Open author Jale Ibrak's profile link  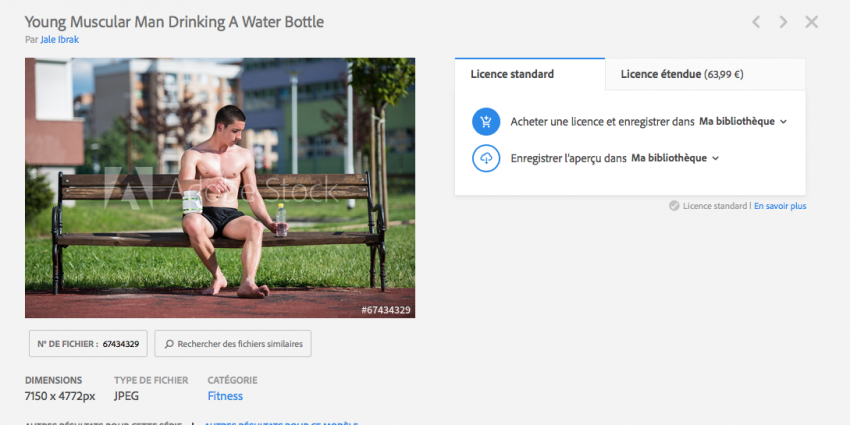tap(60, 40)
